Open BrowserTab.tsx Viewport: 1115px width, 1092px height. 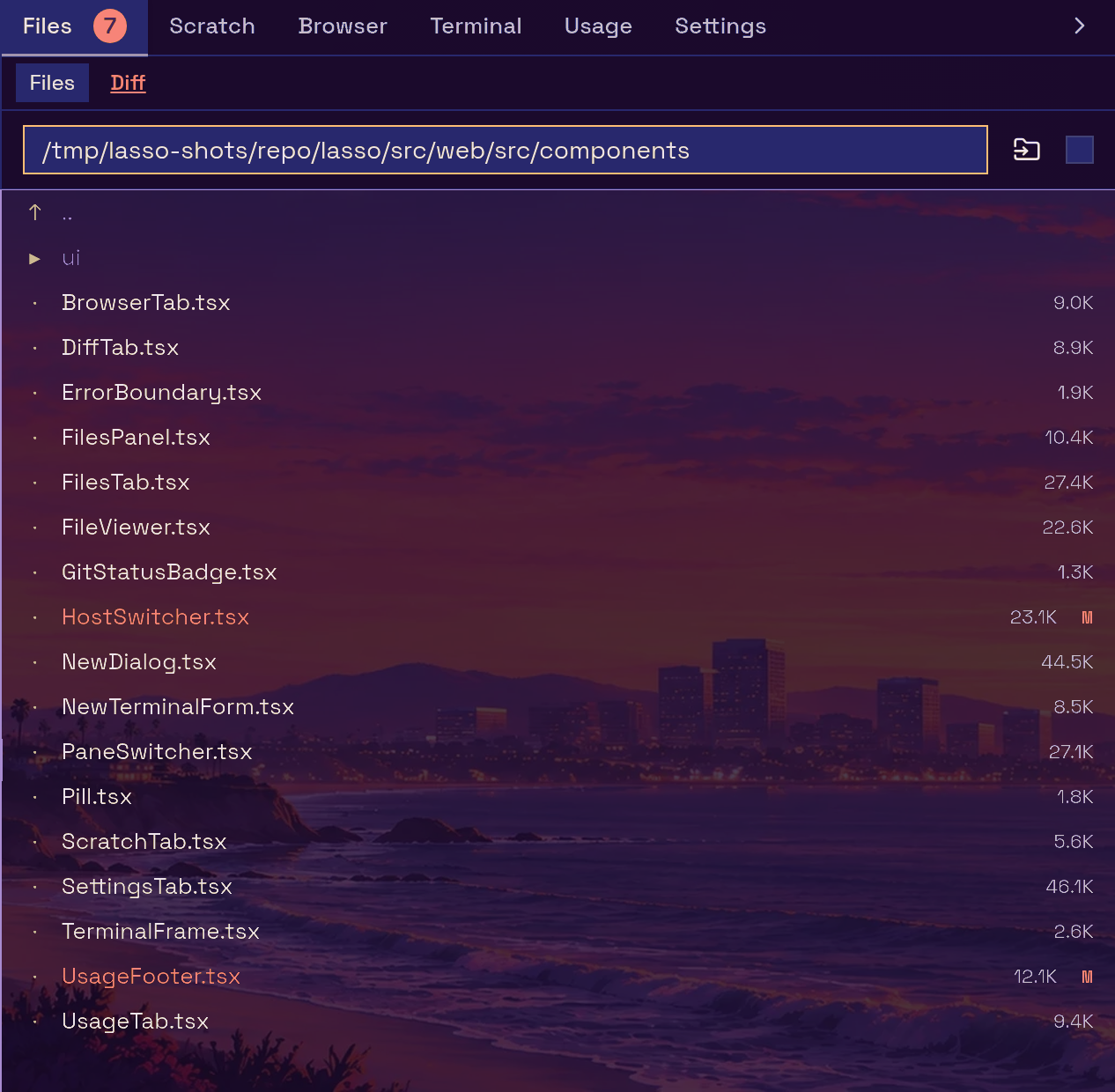tap(557, 303)
